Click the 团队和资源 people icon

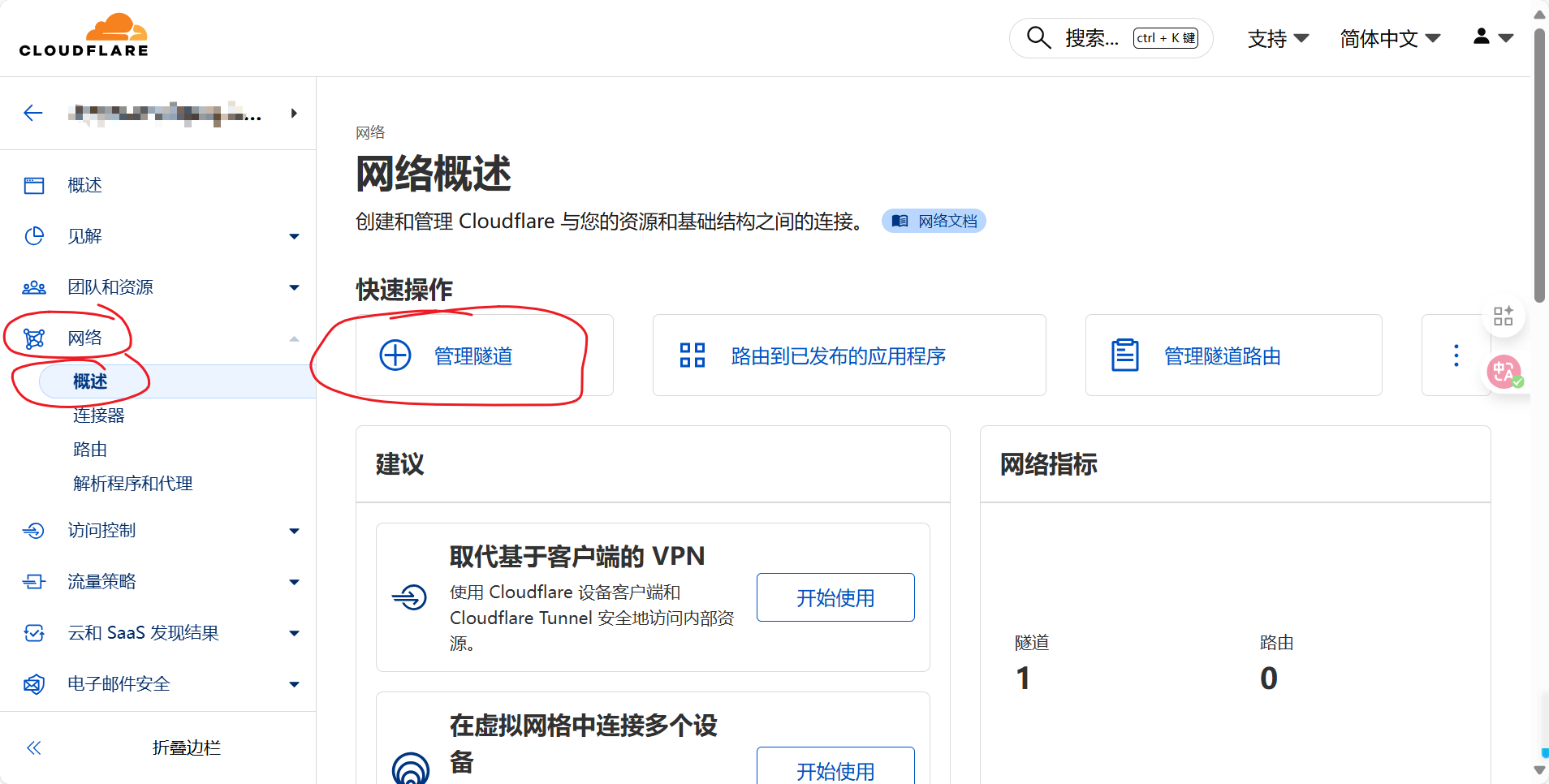(x=34, y=287)
